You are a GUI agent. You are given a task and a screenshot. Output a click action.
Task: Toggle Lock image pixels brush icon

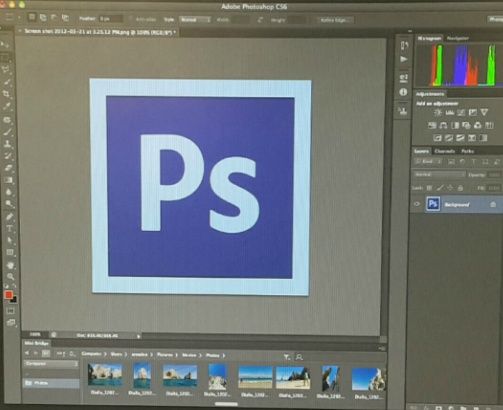click(440, 188)
